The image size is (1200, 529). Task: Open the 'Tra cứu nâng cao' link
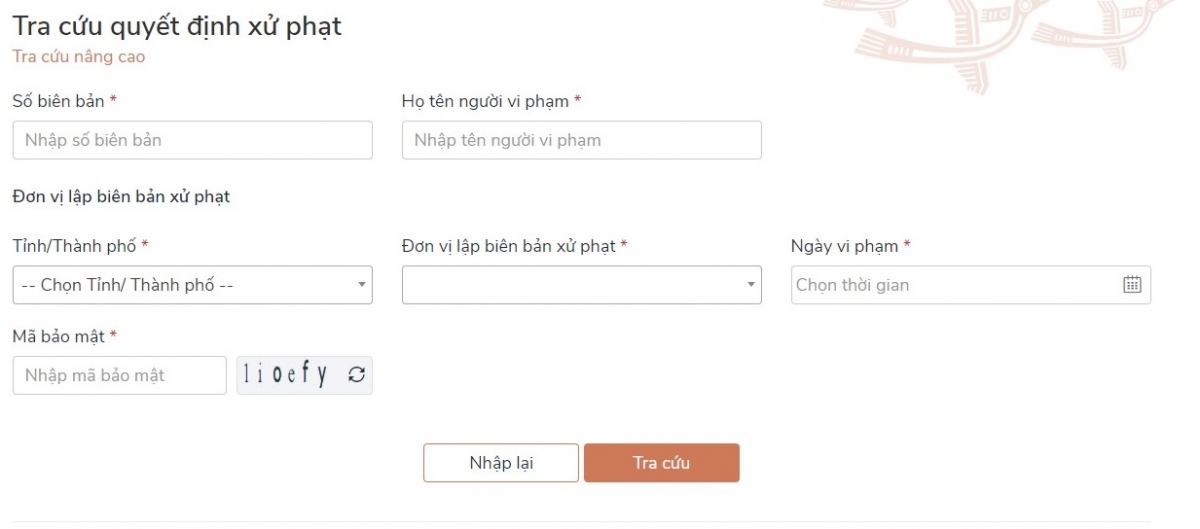pos(78,57)
